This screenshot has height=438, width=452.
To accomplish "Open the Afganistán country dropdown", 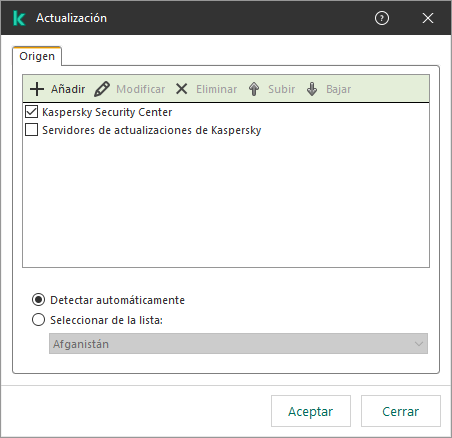I will [238, 344].
